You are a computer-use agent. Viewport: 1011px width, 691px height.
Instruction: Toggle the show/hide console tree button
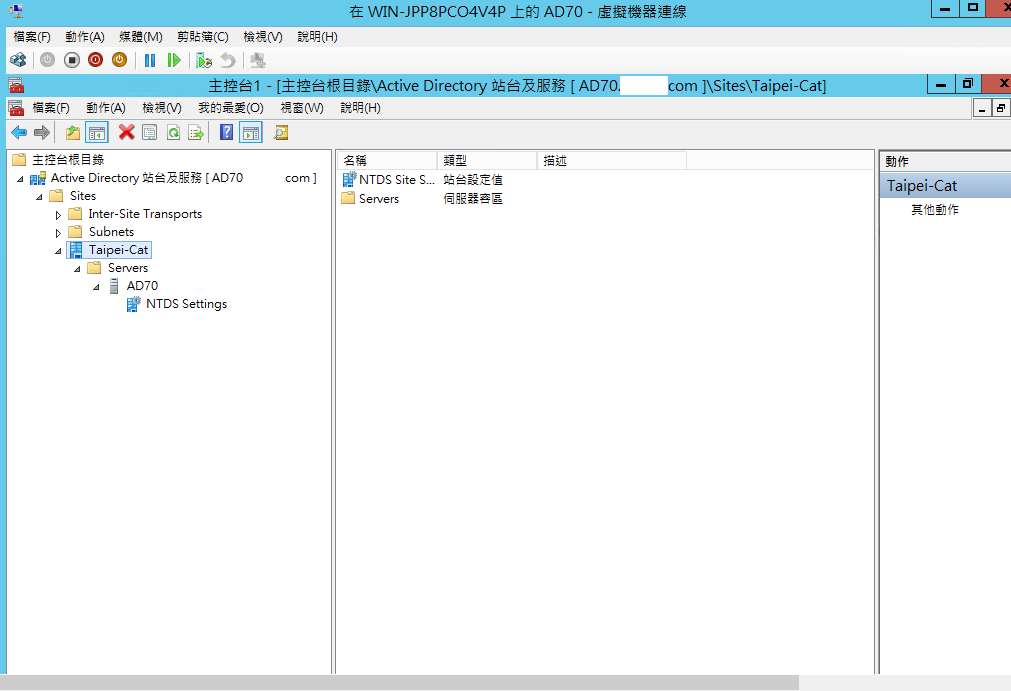97,133
